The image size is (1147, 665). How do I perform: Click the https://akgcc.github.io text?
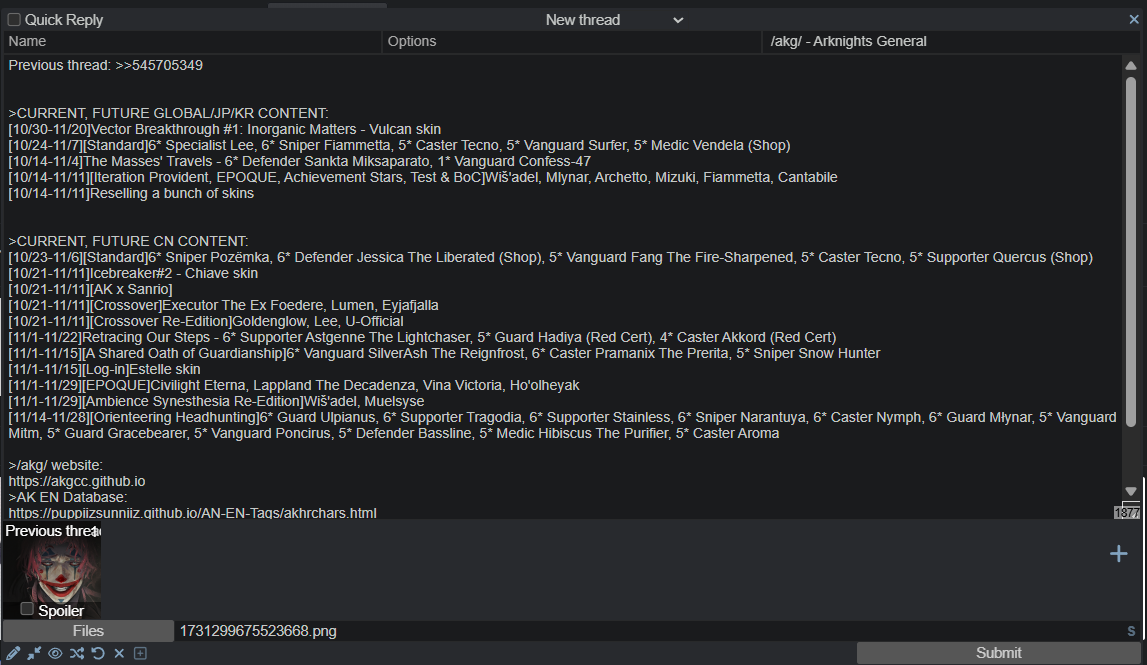(x=77, y=481)
